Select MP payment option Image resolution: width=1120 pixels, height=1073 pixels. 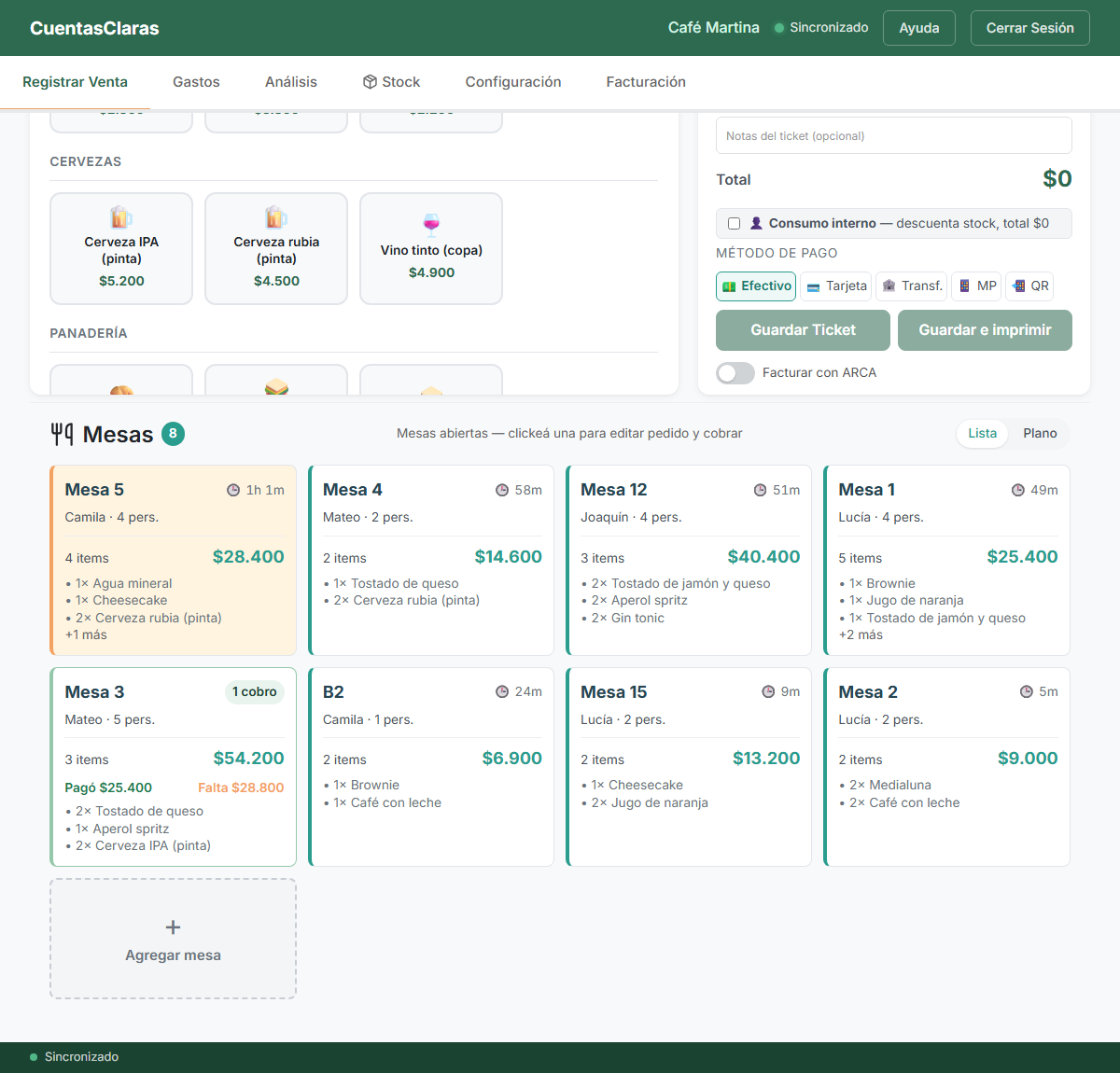coord(976,286)
